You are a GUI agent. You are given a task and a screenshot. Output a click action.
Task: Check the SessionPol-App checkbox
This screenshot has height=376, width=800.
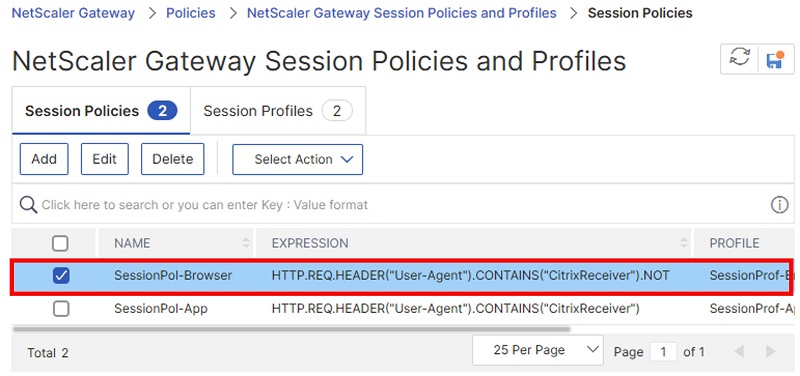pos(61,309)
